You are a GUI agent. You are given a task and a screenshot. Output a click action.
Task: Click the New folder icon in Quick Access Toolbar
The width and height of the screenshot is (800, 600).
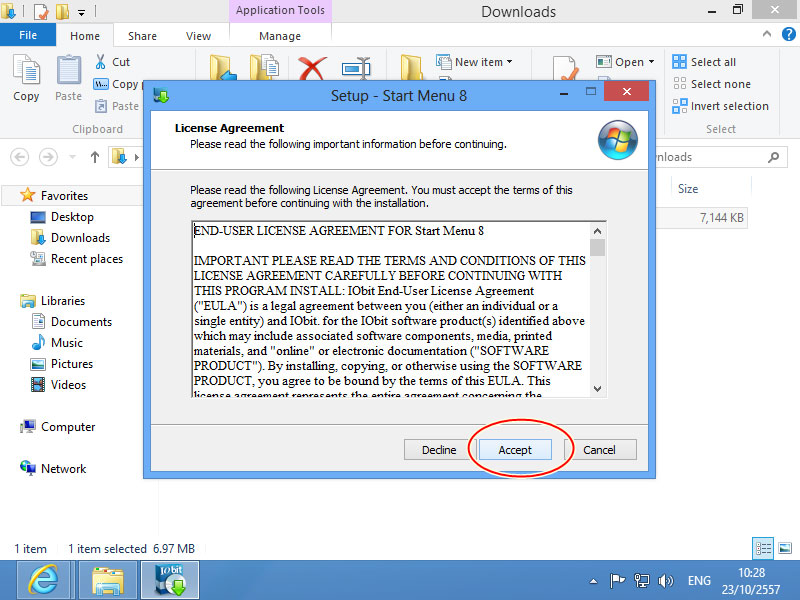[62, 11]
